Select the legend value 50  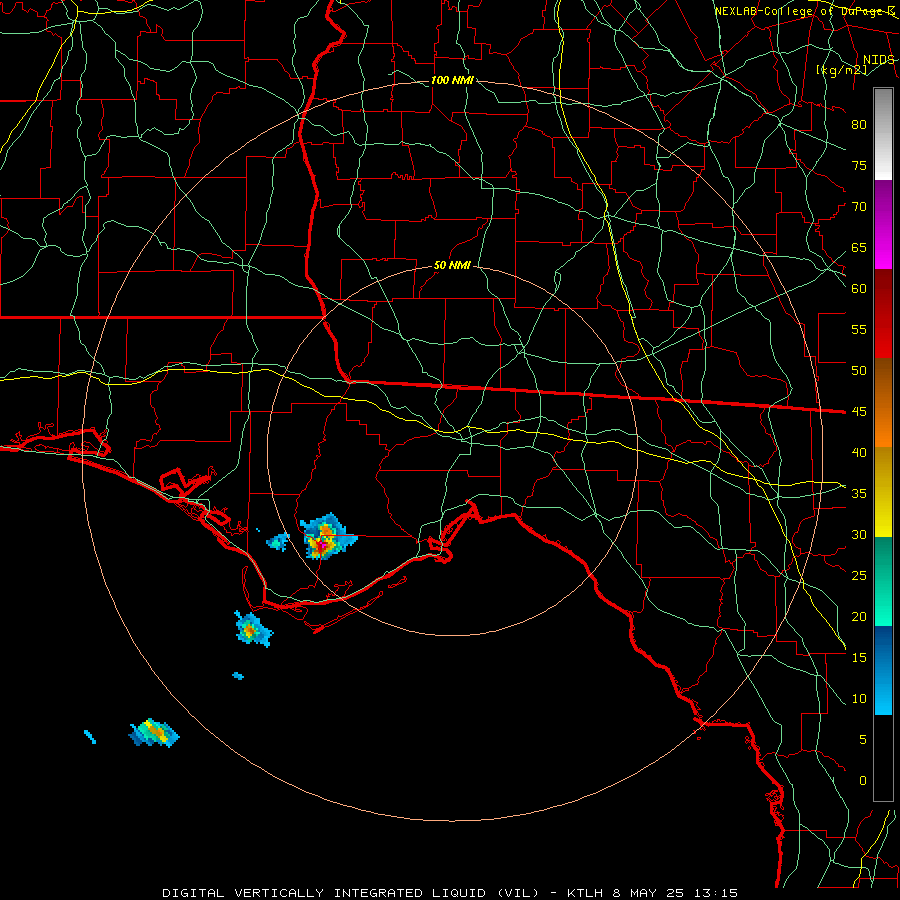pos(859,370)
